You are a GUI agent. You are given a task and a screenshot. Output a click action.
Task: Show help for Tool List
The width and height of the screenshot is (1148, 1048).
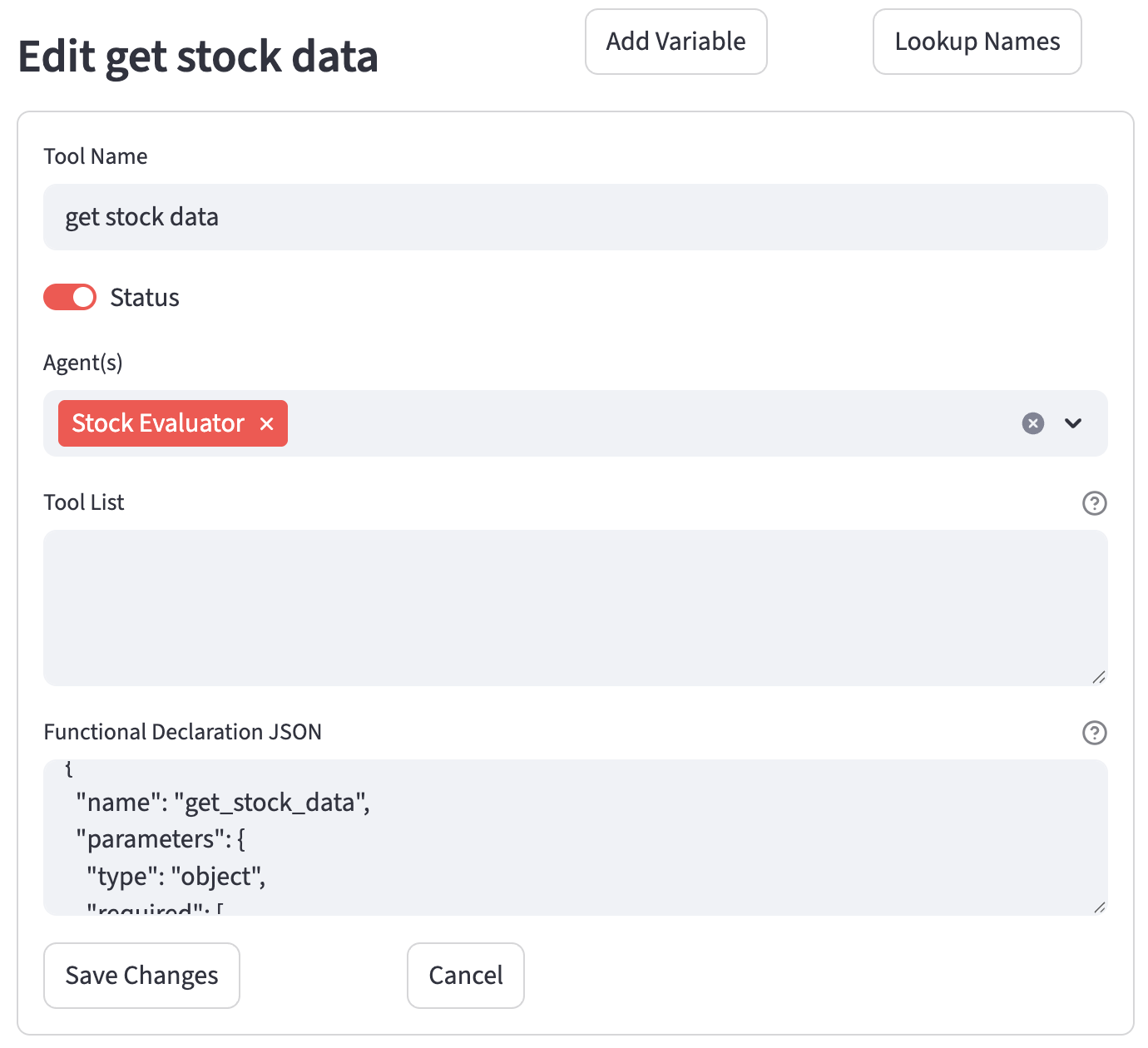[x=1094, y=503]
